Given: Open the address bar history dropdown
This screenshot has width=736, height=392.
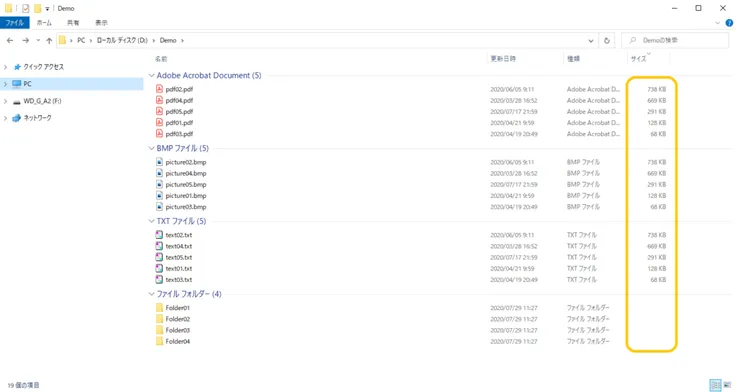Looking at the screenshot, I should pyautogui.click(x=590, y=40).
